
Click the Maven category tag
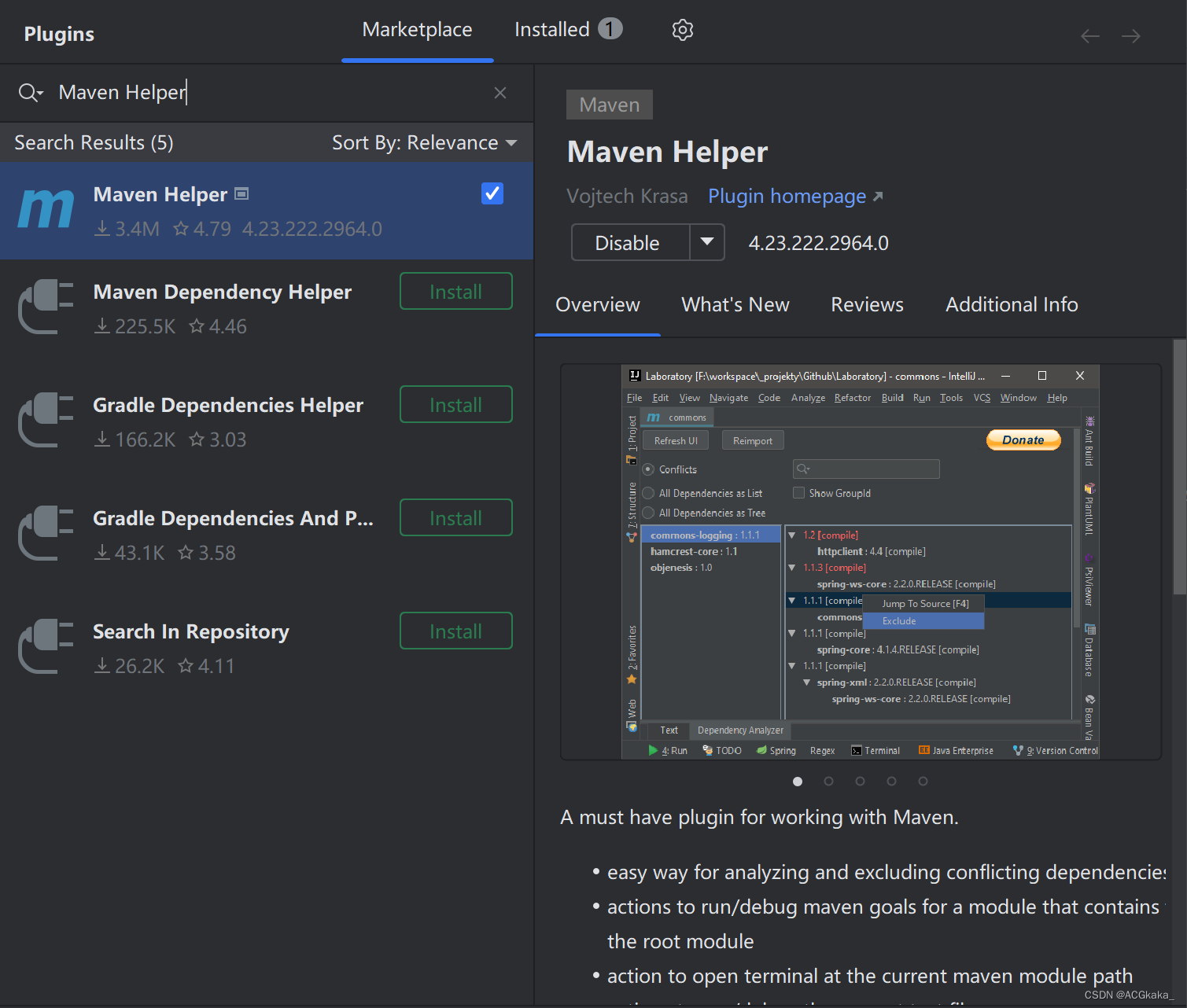coord(610,105)
